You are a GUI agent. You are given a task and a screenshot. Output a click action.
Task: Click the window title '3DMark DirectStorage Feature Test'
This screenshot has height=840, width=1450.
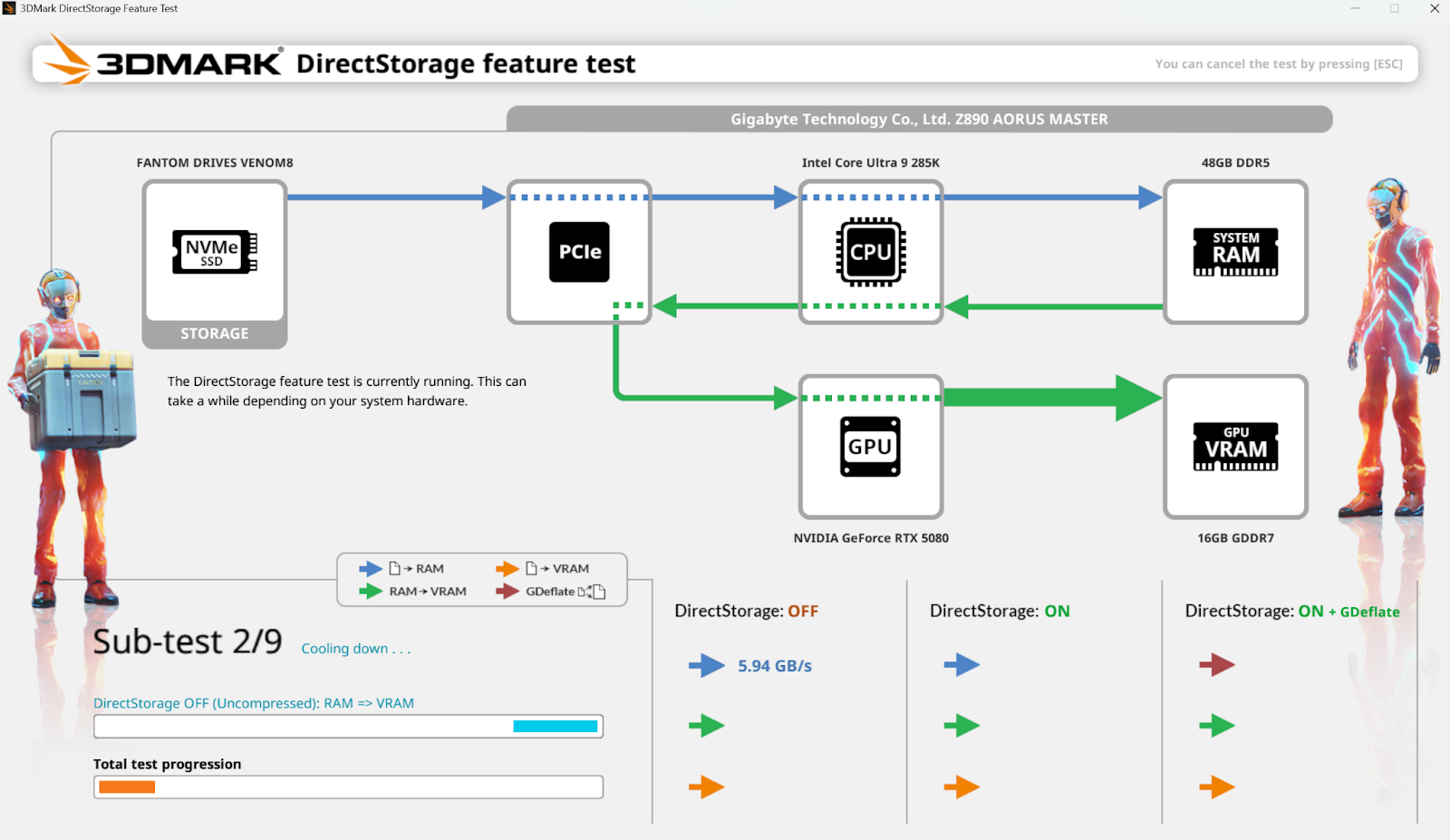point(99,8)
